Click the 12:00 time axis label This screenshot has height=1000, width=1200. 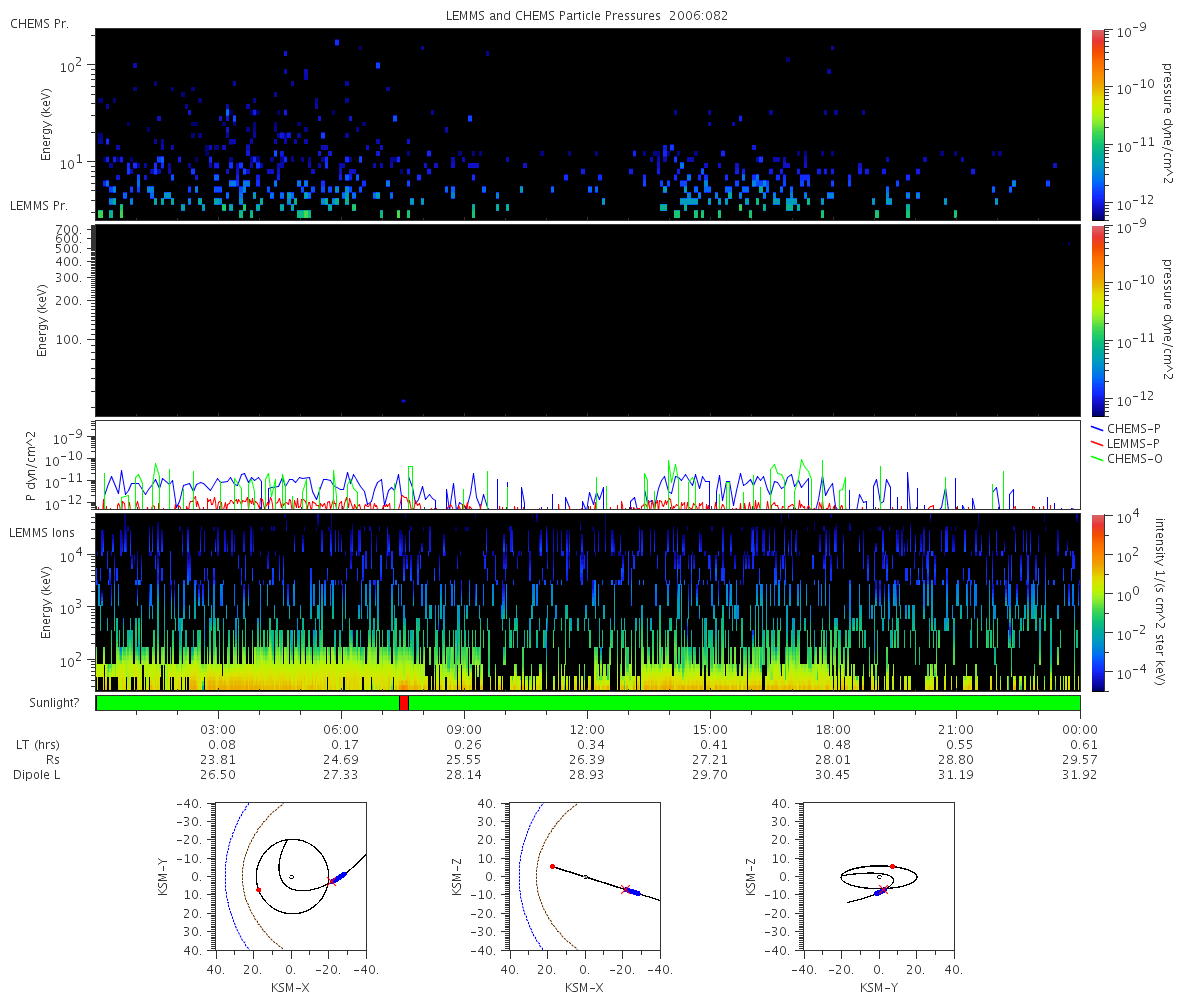587,730
